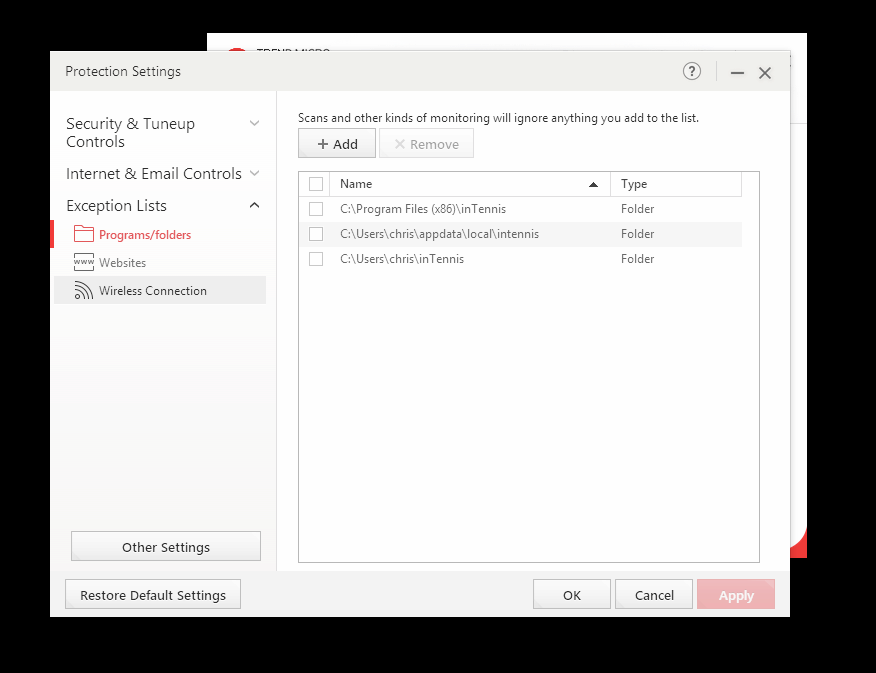Confirm with the OK button
Screen dimensions: 876x673
click(x=572, y=595)
